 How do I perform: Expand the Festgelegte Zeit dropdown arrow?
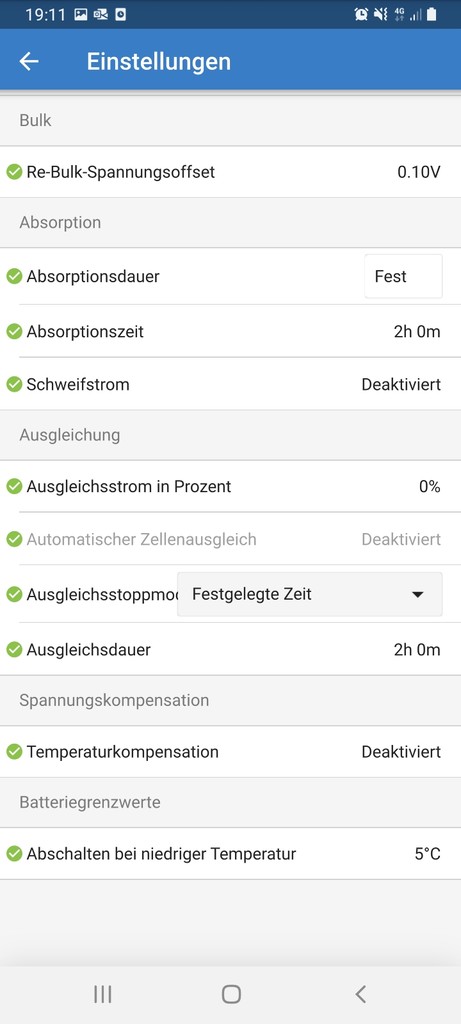tap(418, 595)
